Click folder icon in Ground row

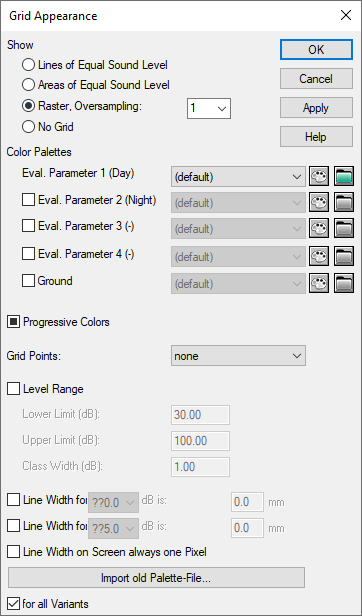(344, 283)
